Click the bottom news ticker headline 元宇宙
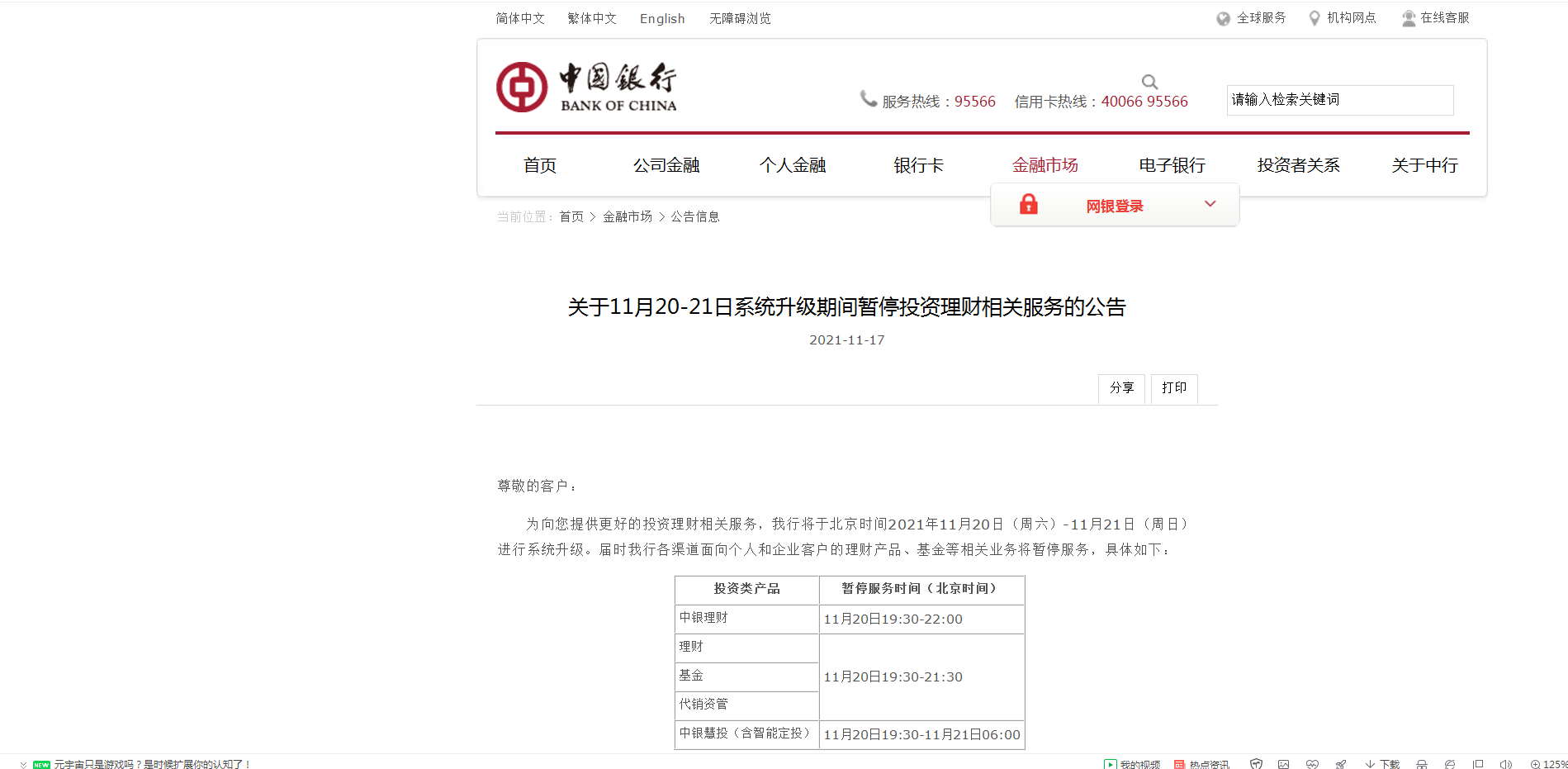This screenshot has width=1568, height=769. point(152,765)
